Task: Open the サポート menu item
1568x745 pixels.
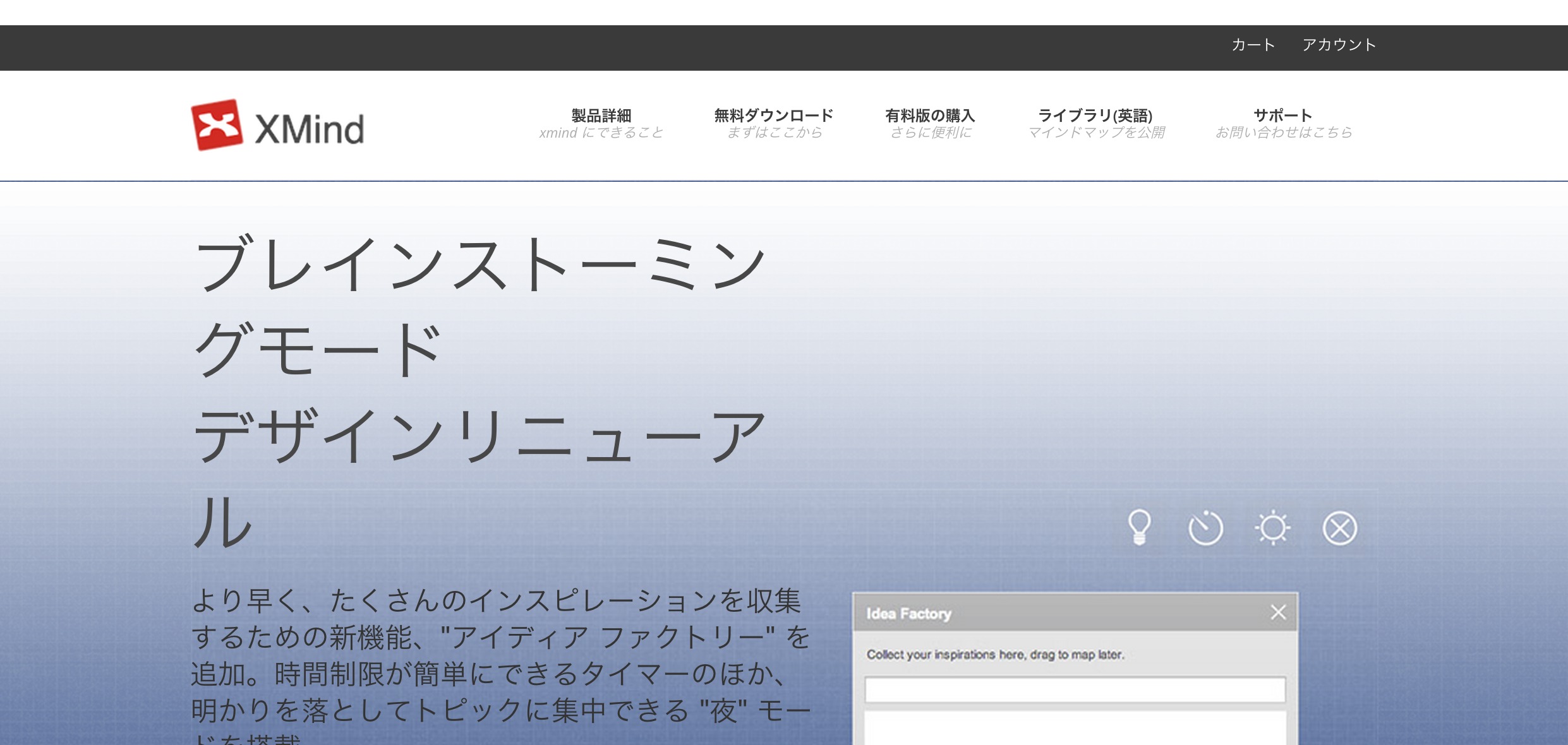Action: 1283,124
